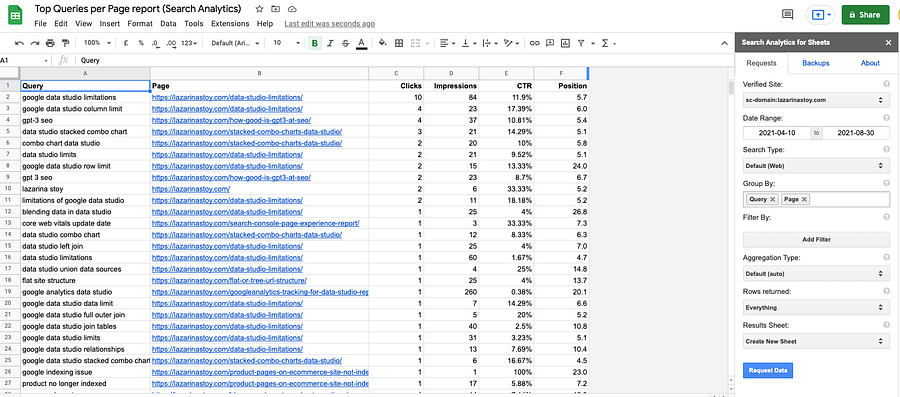The width and height of the screenshot is (900, 397).
Task: Open the text color picker
Action: coord(361,44)
